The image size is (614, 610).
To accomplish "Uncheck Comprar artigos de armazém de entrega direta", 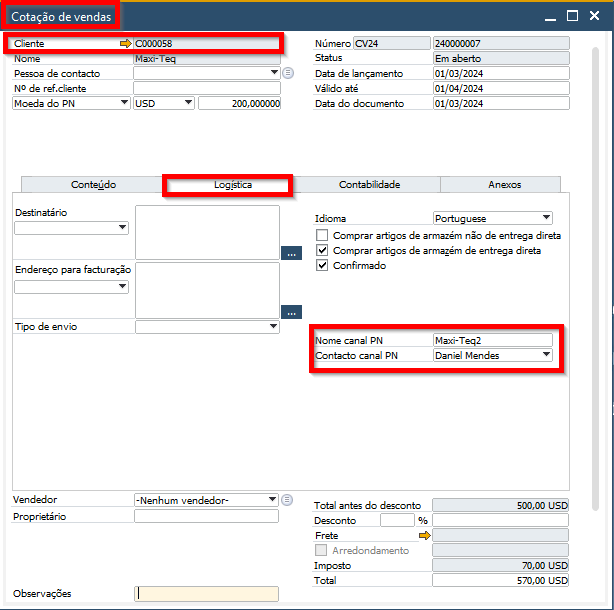I will [x=322, y=251].
